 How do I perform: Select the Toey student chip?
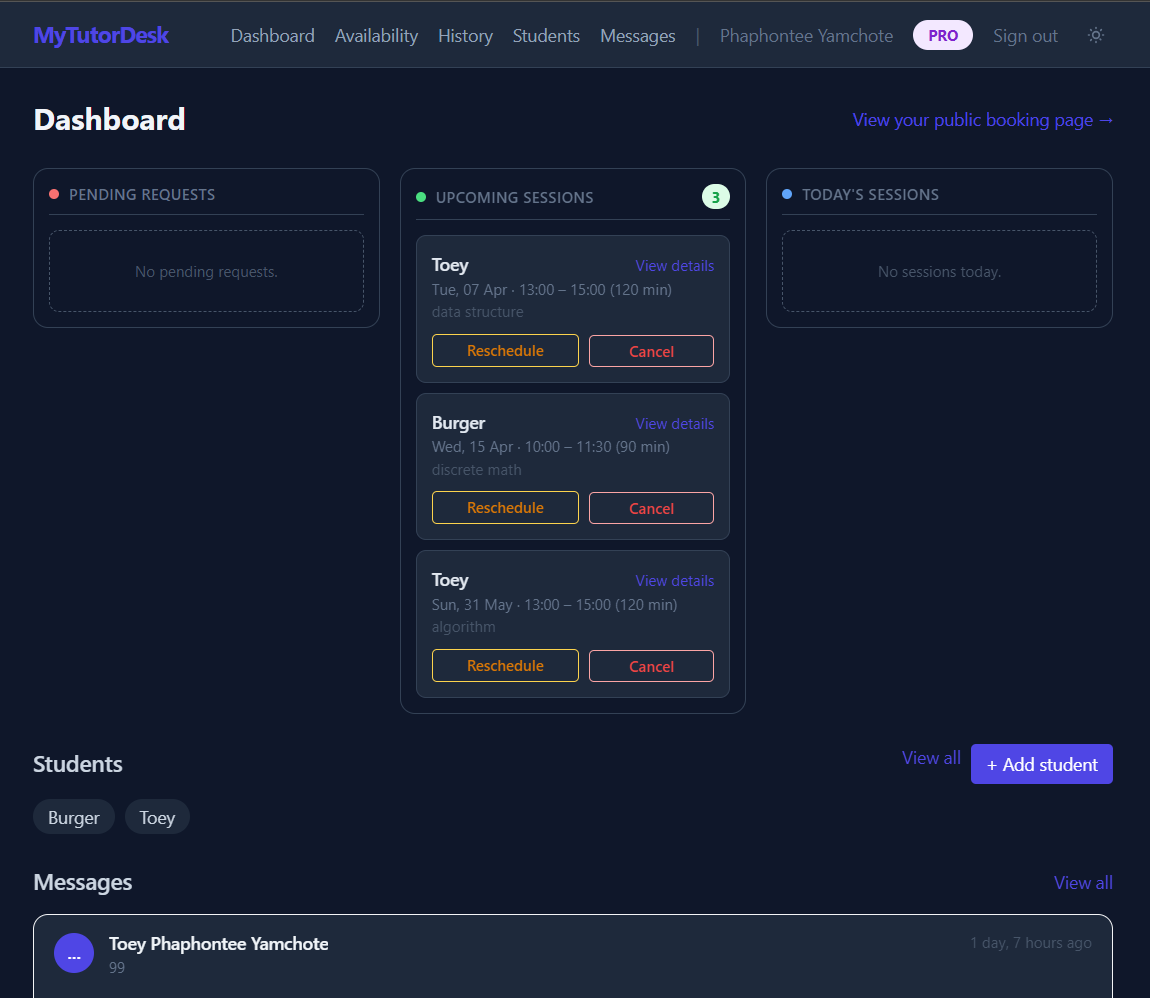pos(157,817)
